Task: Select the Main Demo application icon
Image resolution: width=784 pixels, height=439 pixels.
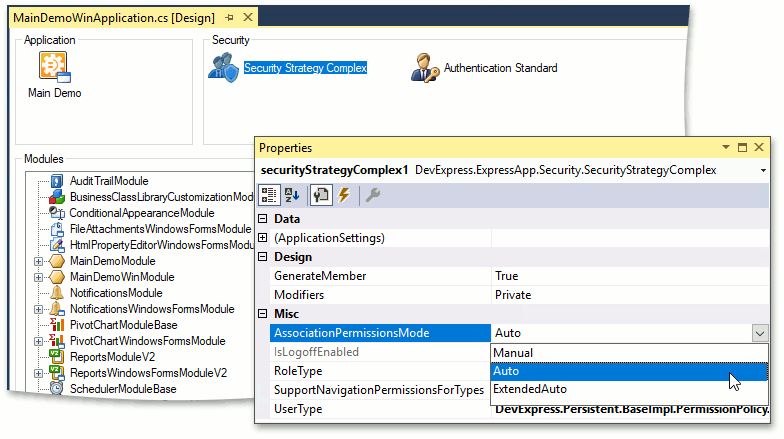Action: 54,67
